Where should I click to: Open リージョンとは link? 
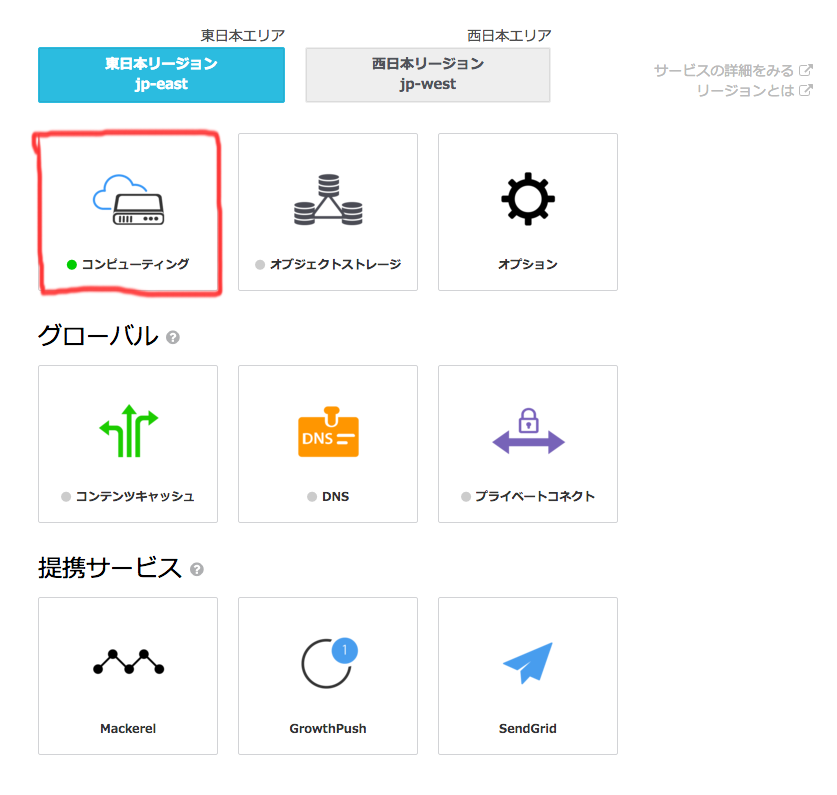[745, 91]
